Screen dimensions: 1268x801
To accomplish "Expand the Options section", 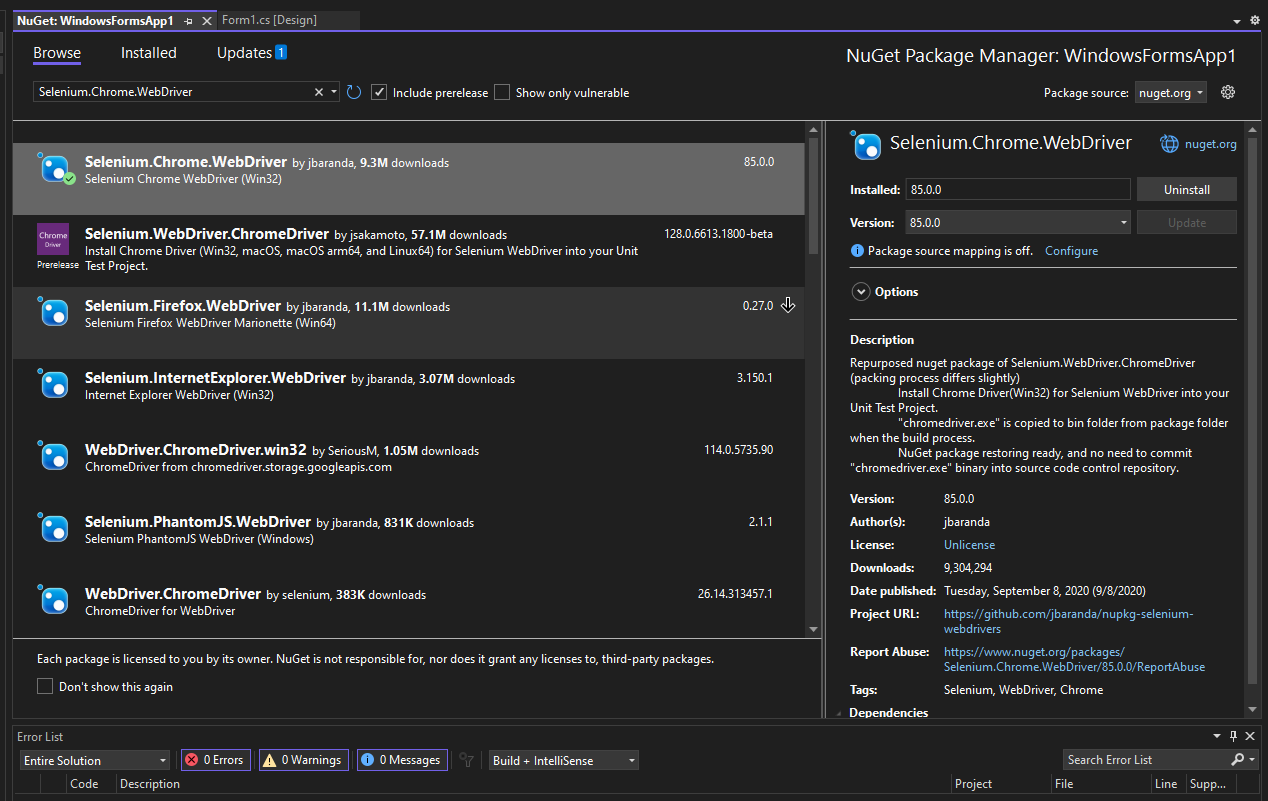I will coord(860,292).
